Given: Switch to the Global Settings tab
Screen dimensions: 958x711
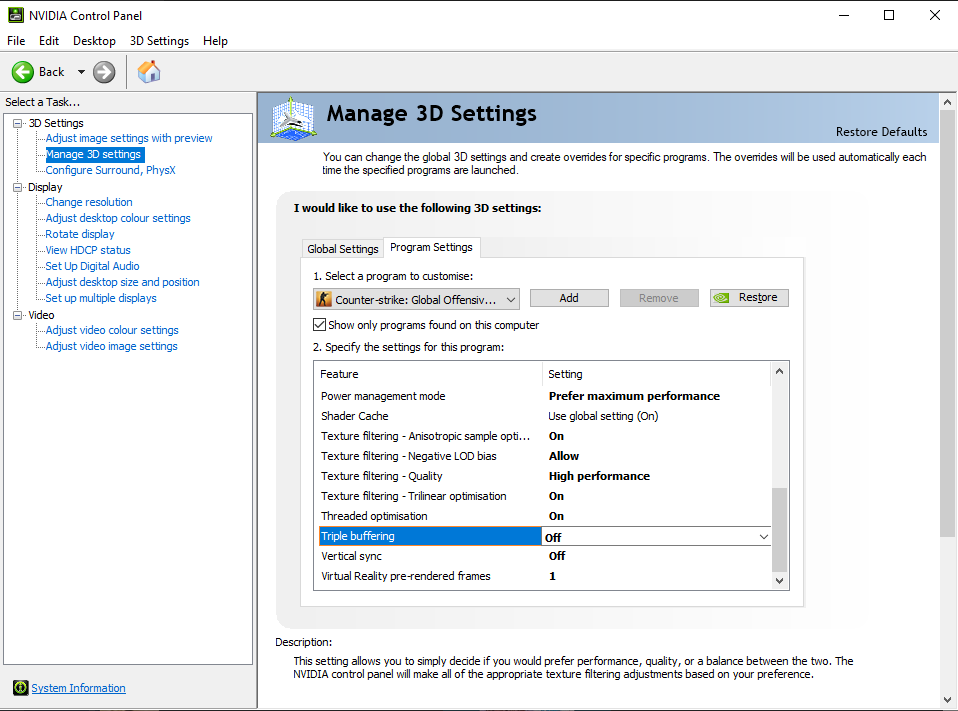Looking at the screenshot, I should coord(343,249).
